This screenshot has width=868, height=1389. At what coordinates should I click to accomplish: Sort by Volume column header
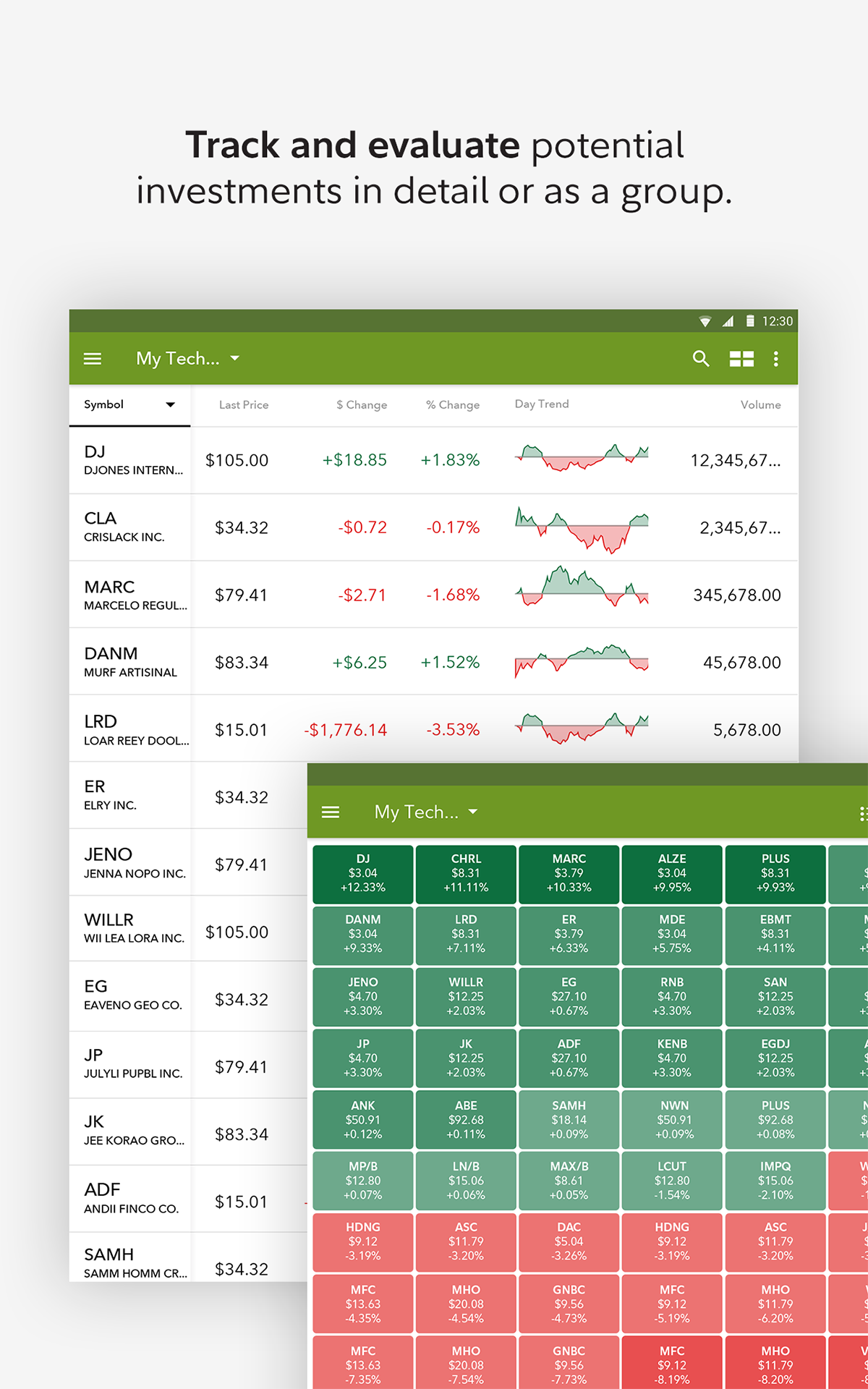pos(760,405)
